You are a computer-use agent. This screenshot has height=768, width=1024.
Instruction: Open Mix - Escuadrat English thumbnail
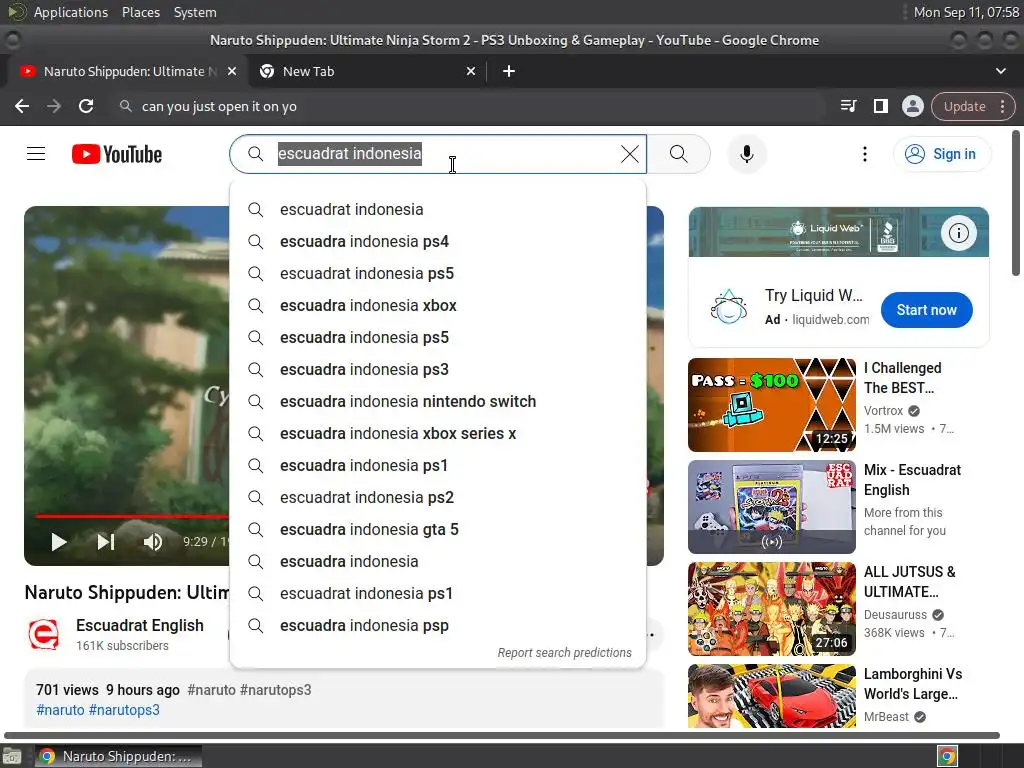(x=772, y=507)
